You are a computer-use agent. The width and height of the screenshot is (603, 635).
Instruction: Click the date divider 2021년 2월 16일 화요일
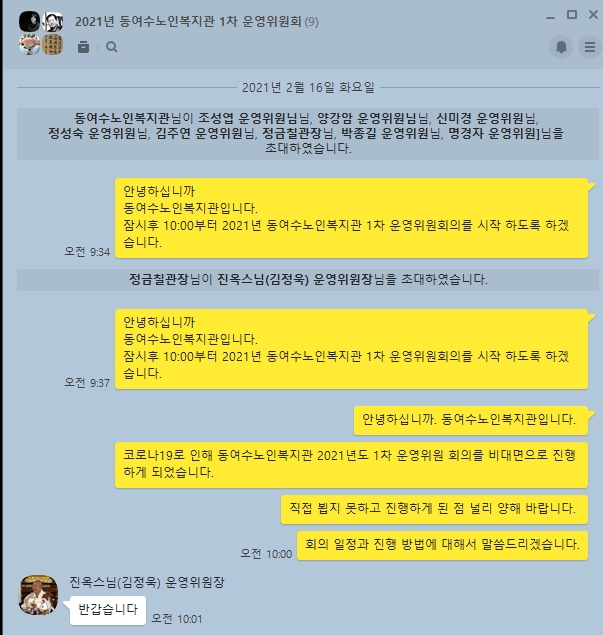point(308,87)
